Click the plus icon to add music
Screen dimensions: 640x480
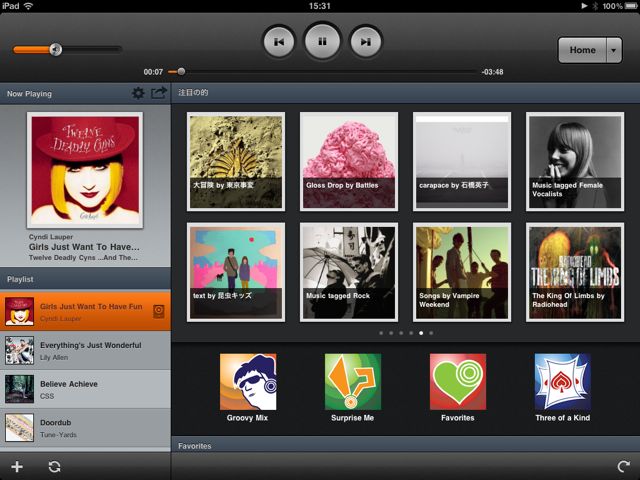tap(17, 467)
